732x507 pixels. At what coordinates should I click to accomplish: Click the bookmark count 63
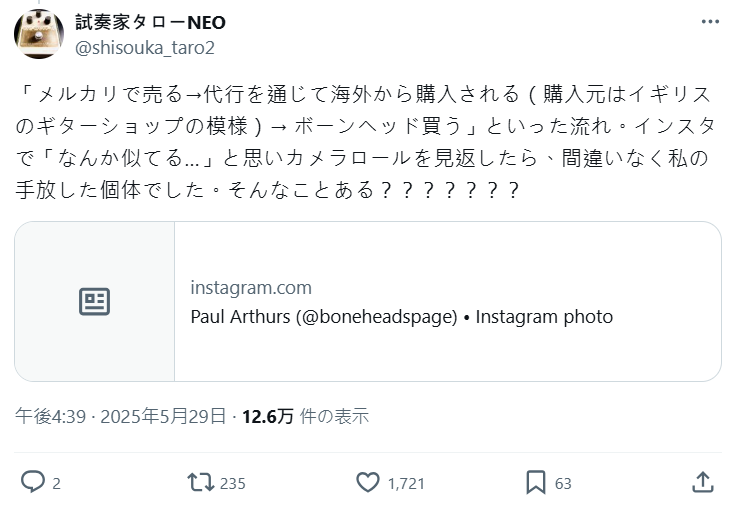(x=563, y=483)
